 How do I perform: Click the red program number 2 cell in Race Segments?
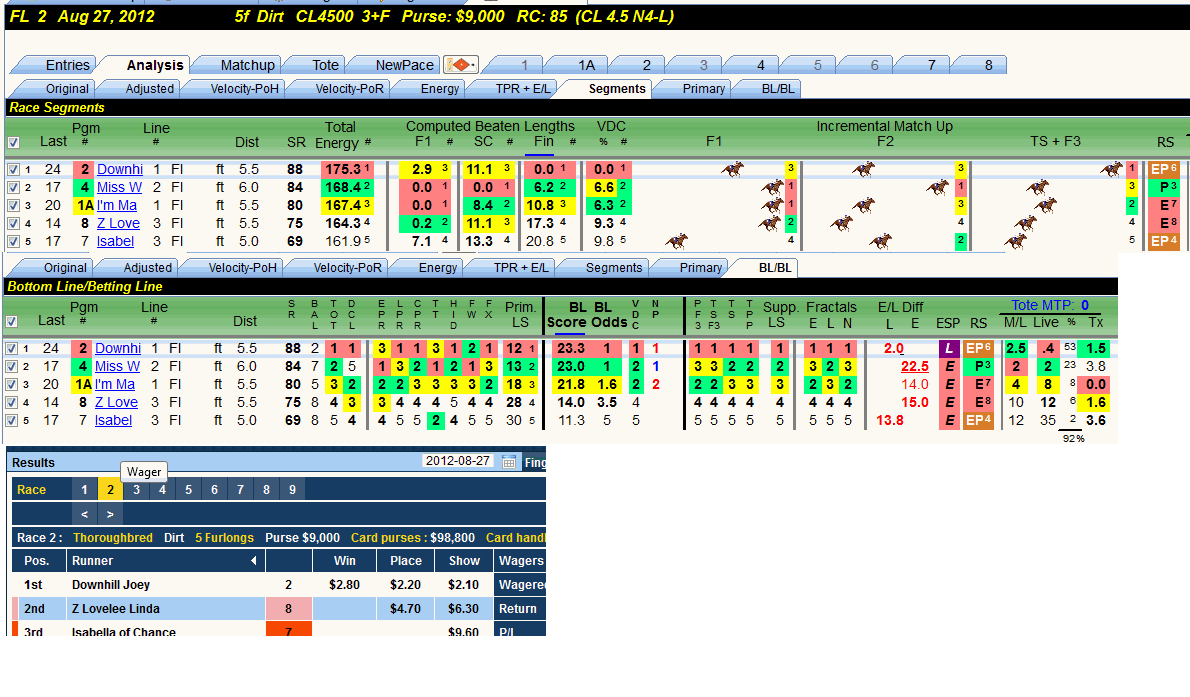pos(84,169)
